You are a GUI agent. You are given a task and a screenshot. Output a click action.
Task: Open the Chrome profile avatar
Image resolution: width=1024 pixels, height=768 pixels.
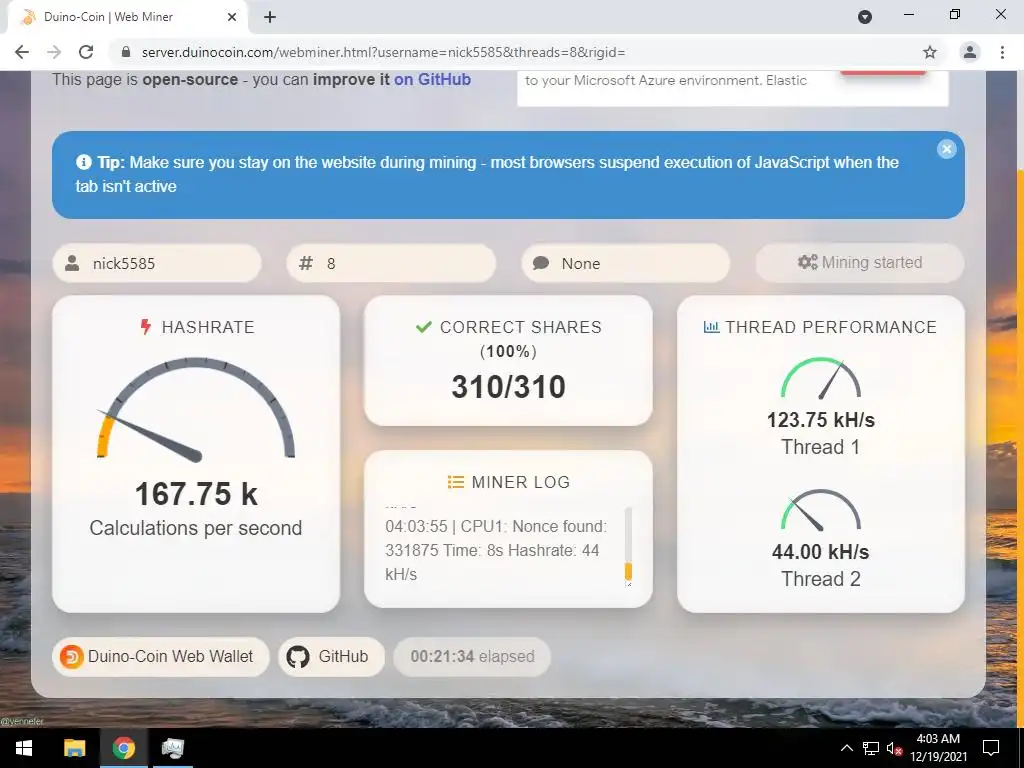pyautogui.click(x=970, y=52)
